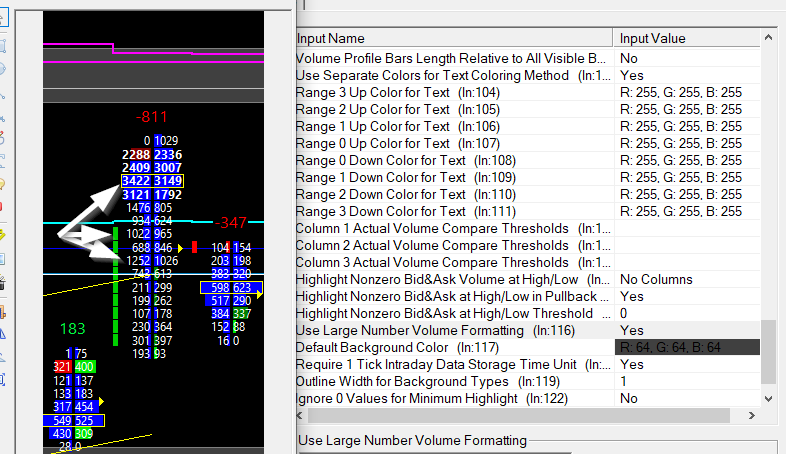The width and height of the screenshot is (786, 454).
Task: Click the inputs list scroll up arrow
Action: (x=768, y=38)
